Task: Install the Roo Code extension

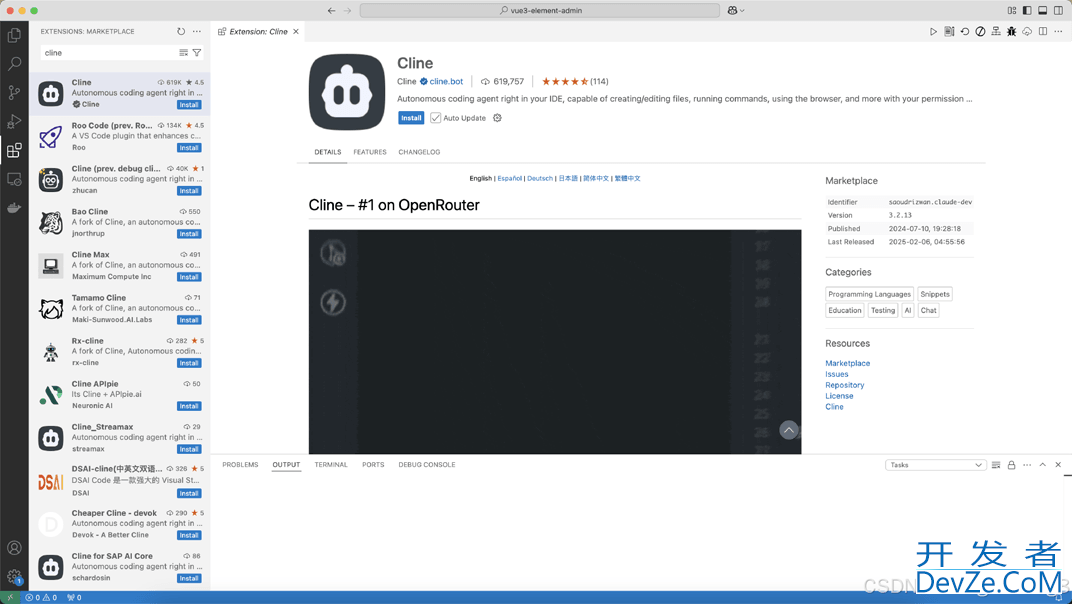Action: (189, 148)
